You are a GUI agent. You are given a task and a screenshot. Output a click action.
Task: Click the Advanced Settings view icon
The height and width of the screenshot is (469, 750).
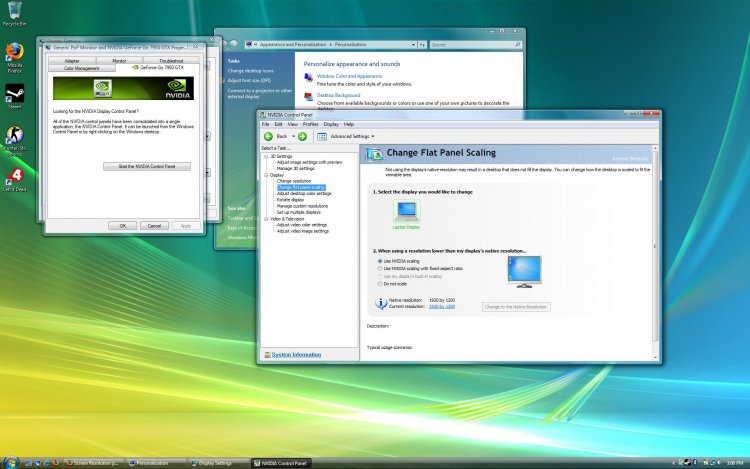pos(322,136)
